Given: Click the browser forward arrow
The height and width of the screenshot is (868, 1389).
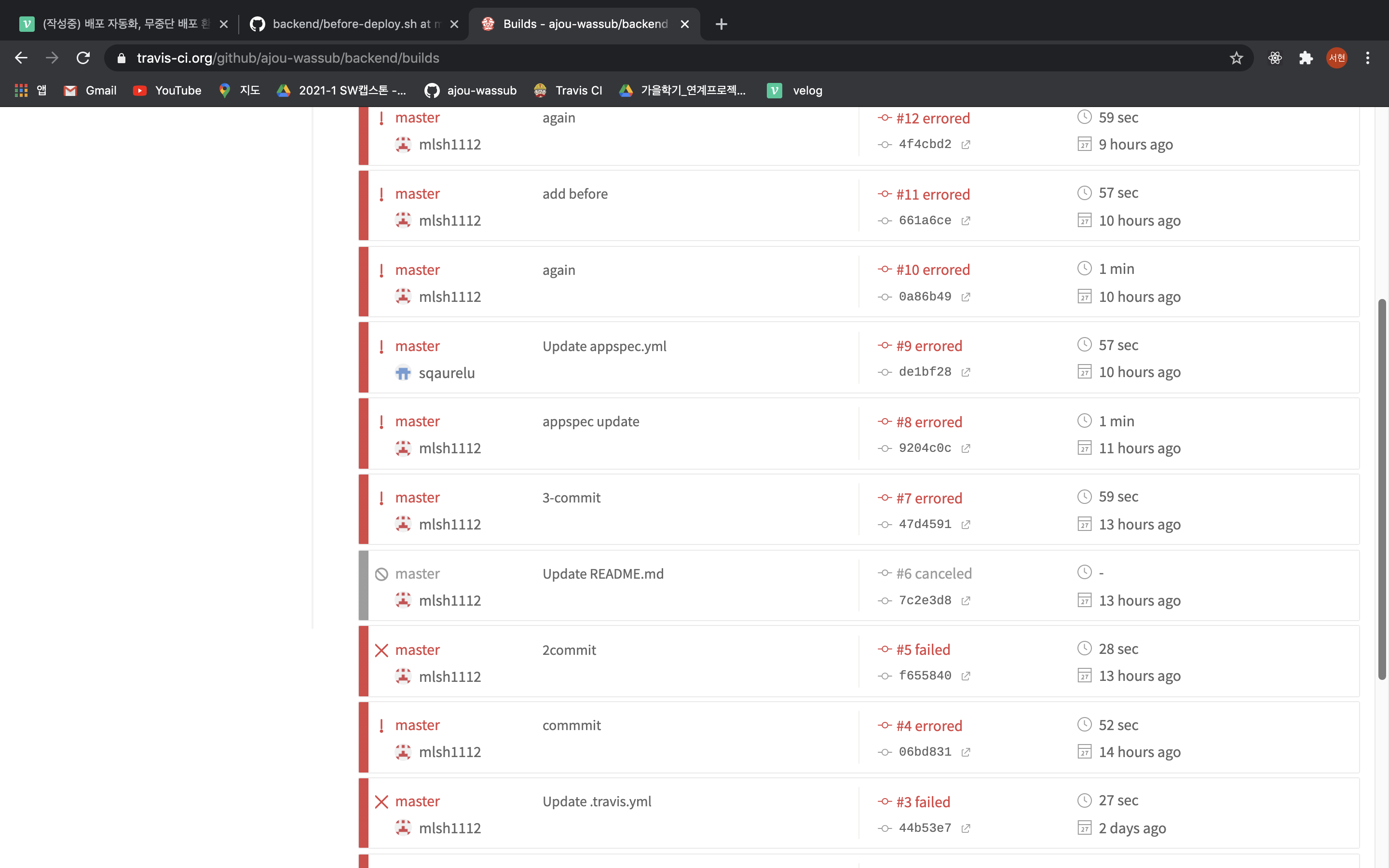Looking at the screenshot, I should [x=52, y=58].
